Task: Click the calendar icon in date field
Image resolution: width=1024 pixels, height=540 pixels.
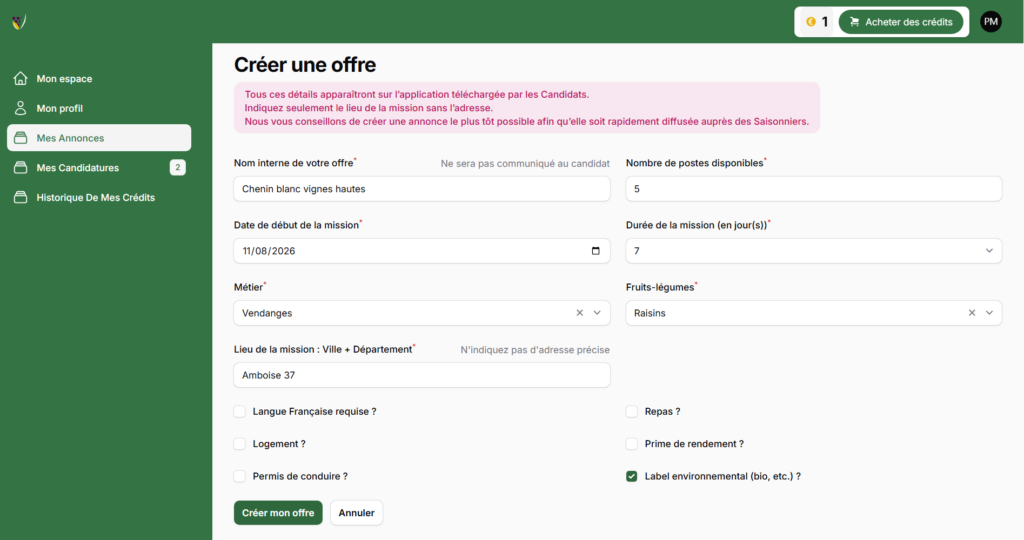Action: coord(596,251)
